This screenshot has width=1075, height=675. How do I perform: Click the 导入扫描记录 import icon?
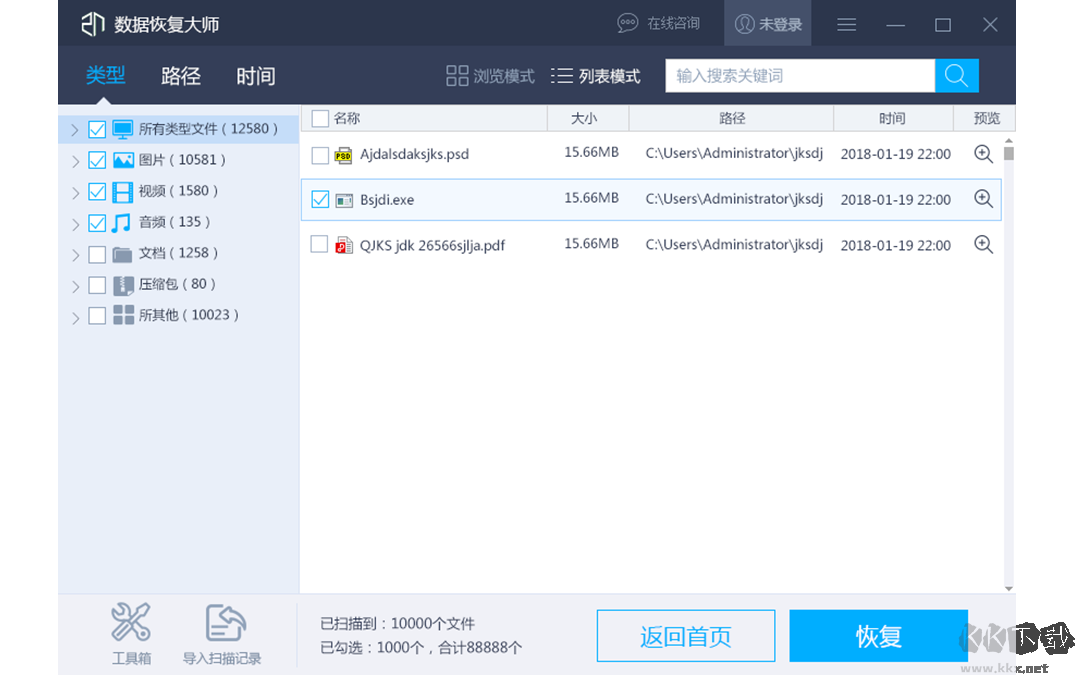224,622
